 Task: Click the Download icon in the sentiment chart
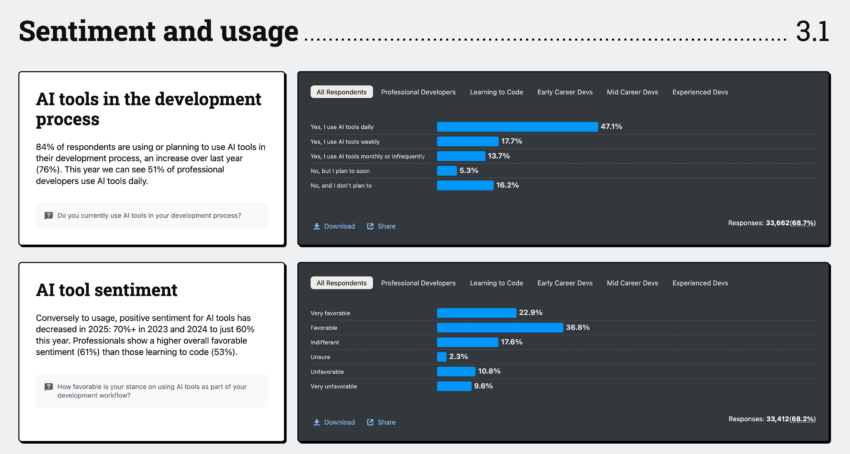coord(317,422)
